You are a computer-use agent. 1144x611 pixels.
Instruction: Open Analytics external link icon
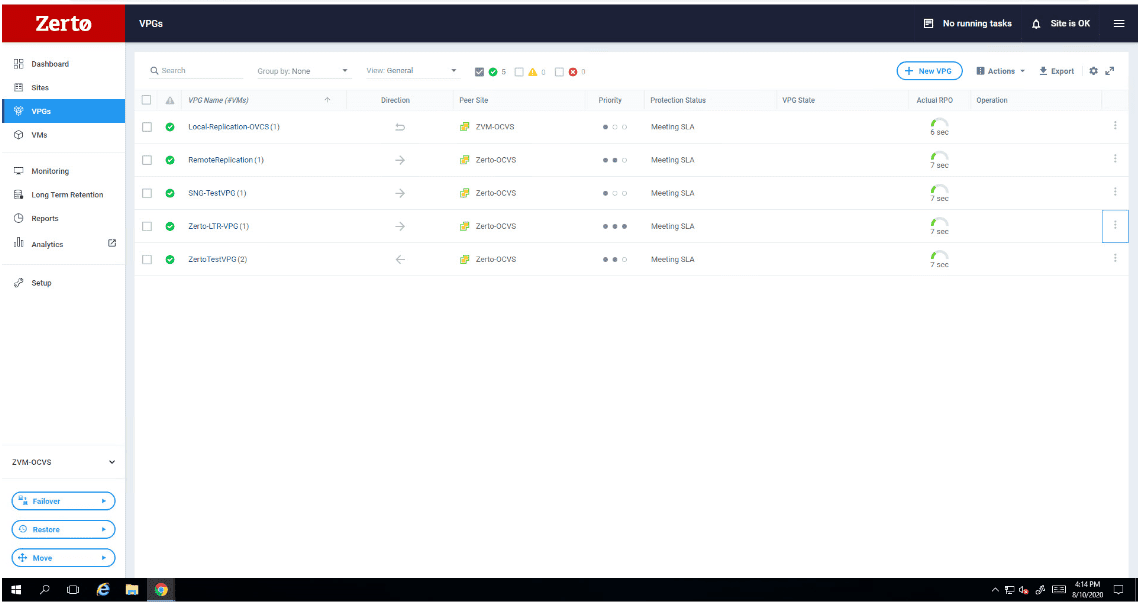(x=112, y=243)
